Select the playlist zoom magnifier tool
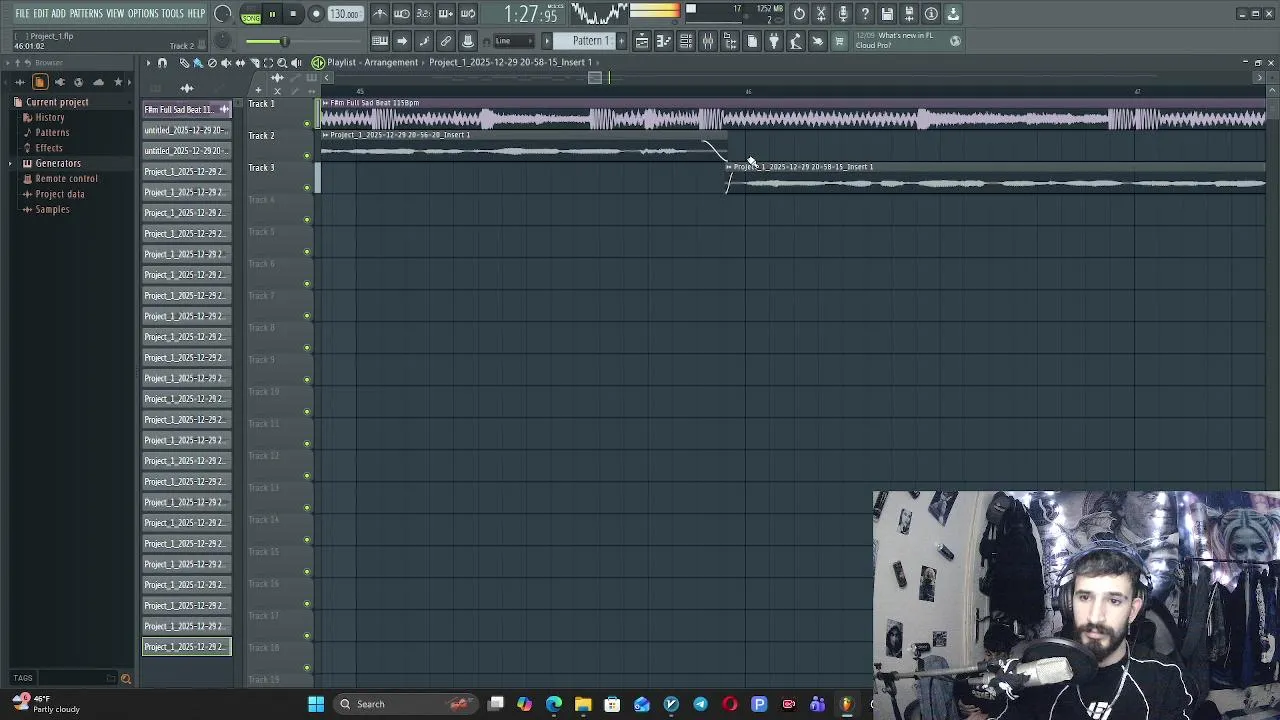The width and height of the screenshot is (1280, 720). 282,63
